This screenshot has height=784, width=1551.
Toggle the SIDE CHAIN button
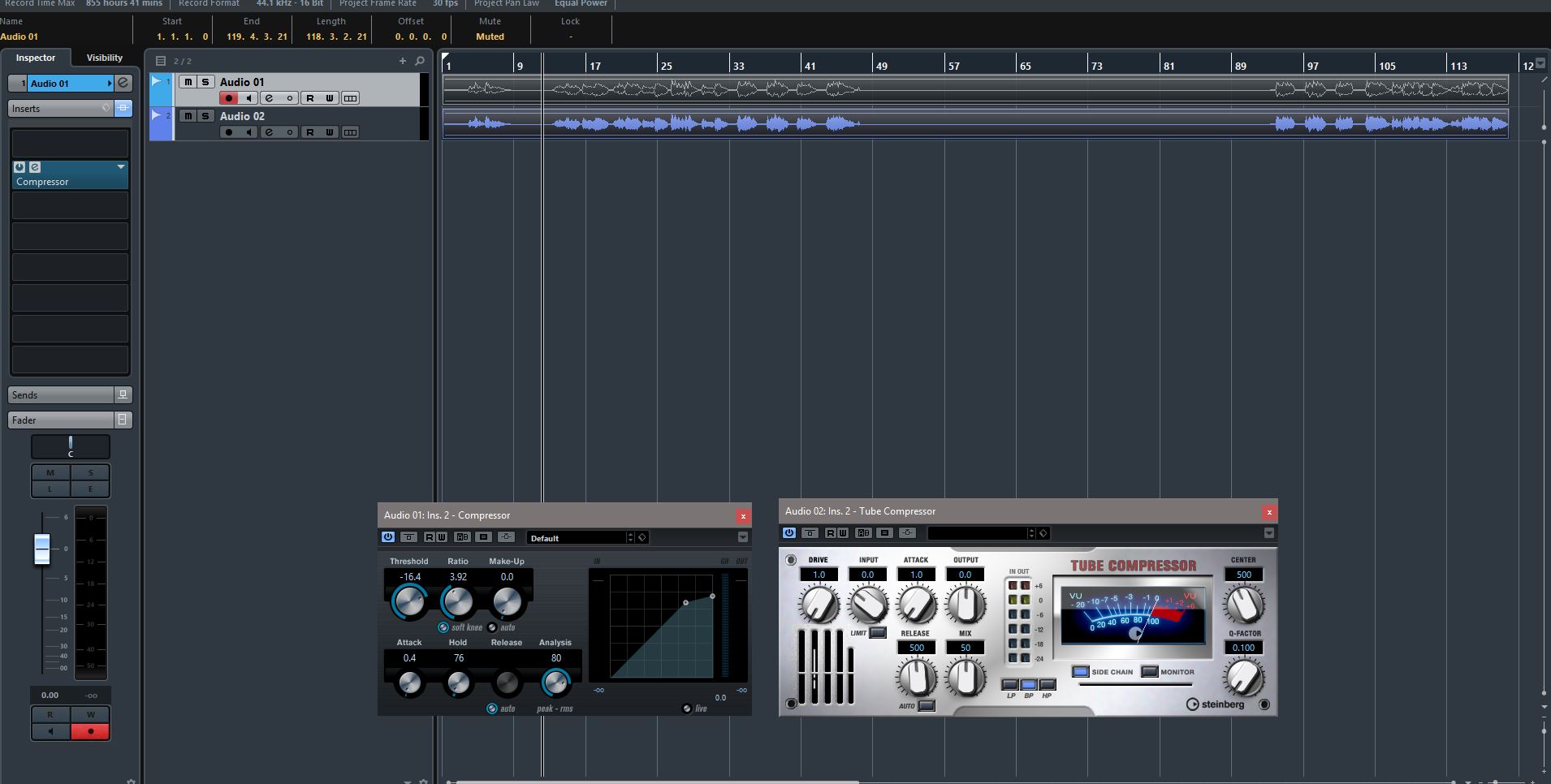(1081, 672)
